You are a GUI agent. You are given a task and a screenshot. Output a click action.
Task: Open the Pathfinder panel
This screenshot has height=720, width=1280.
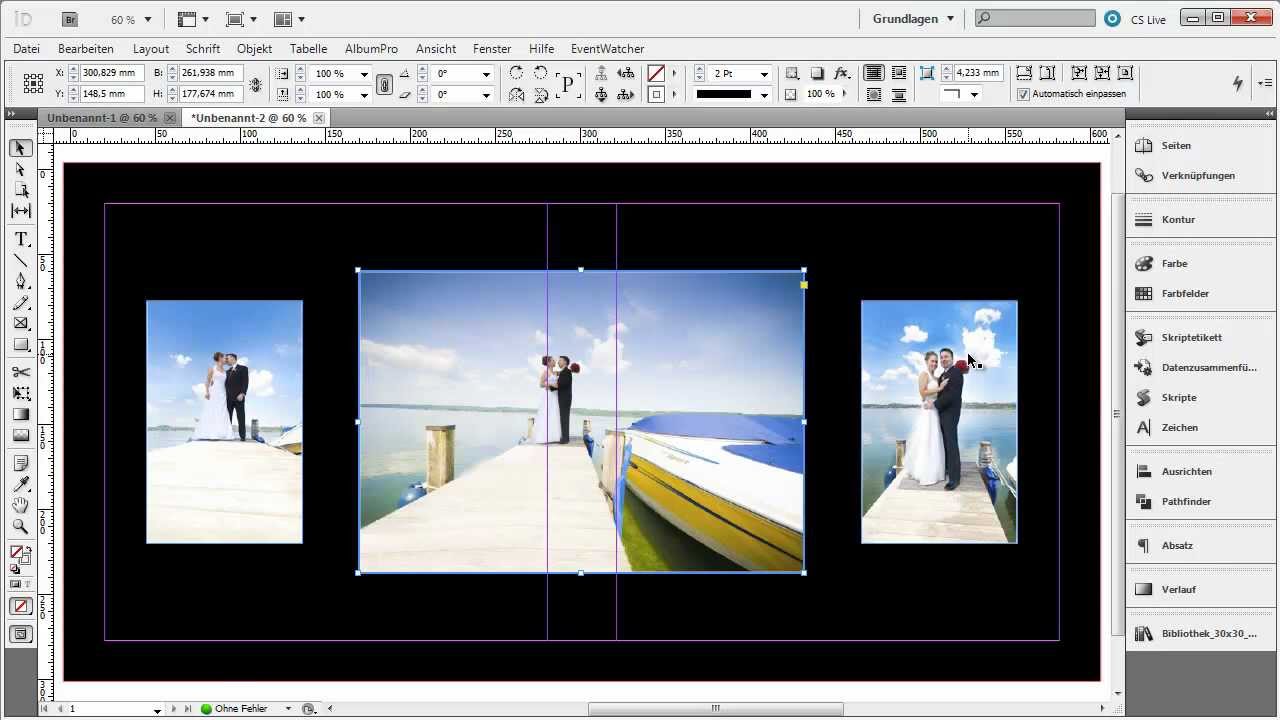(x=1186, y=502)
